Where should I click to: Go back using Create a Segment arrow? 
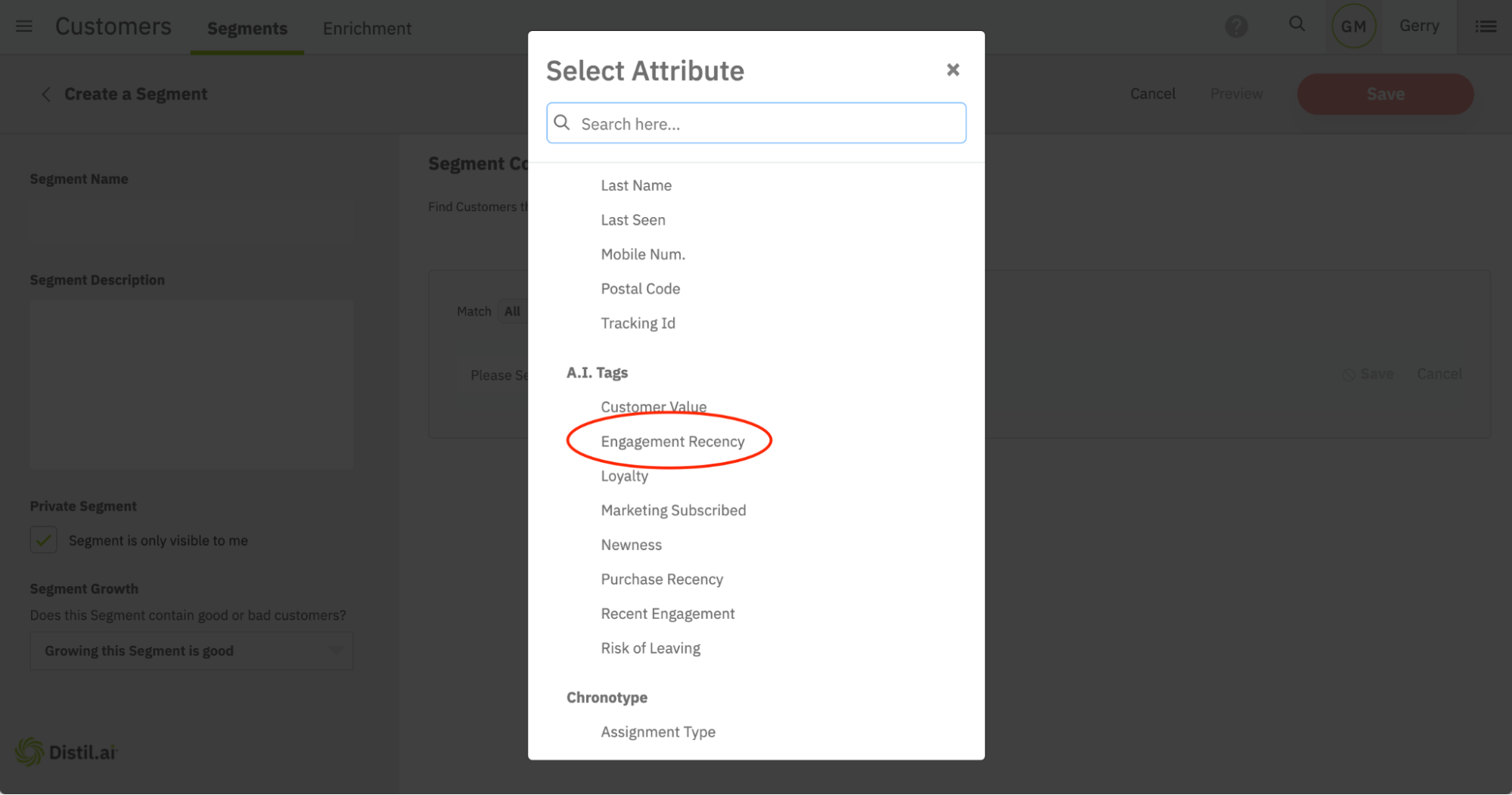(x=46, y=94)
